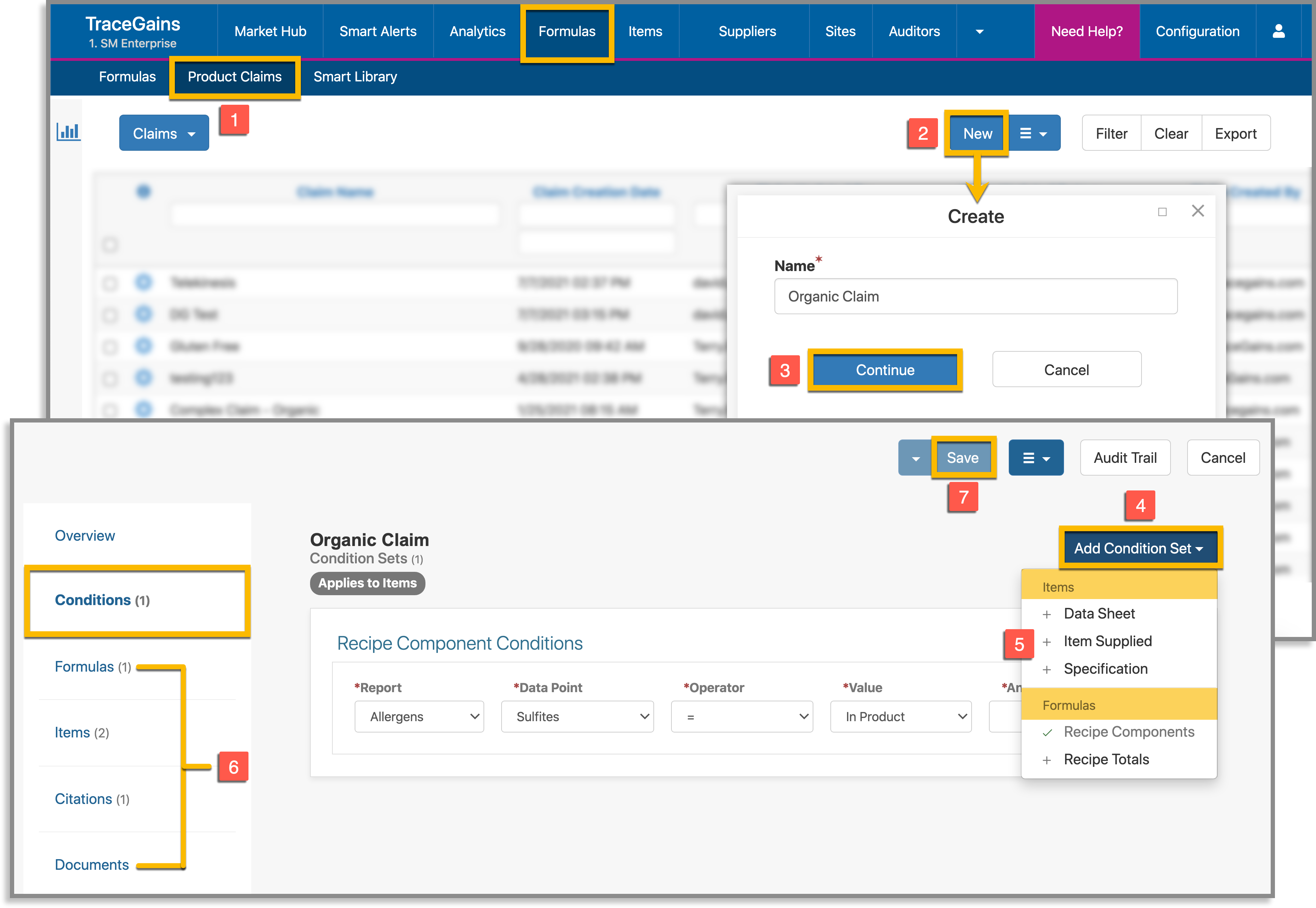Sort by the Claim Name column header

(335, 192)
